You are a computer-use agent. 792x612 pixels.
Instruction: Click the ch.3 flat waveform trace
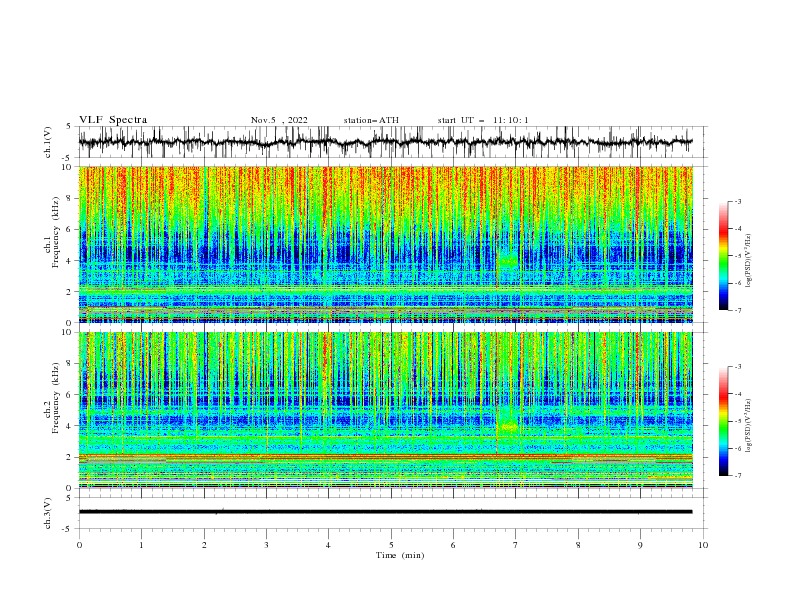385,512
